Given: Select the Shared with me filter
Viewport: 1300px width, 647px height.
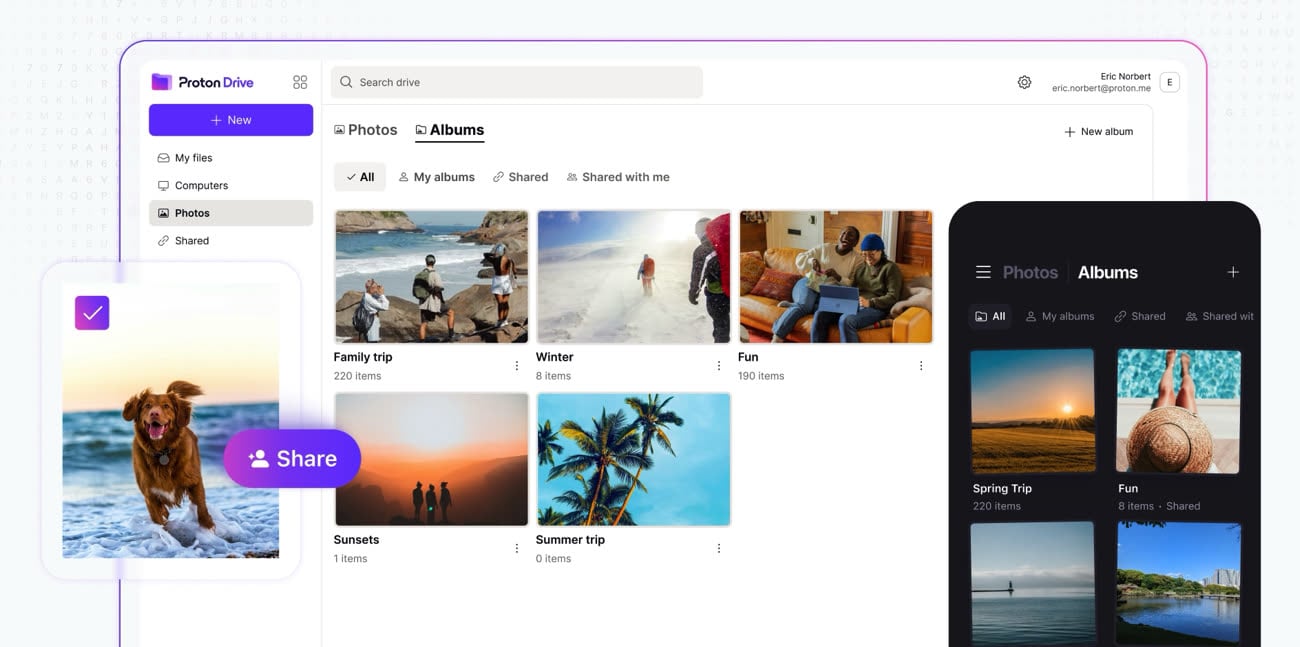Looking at the screenshot, I should pos(618,177).
